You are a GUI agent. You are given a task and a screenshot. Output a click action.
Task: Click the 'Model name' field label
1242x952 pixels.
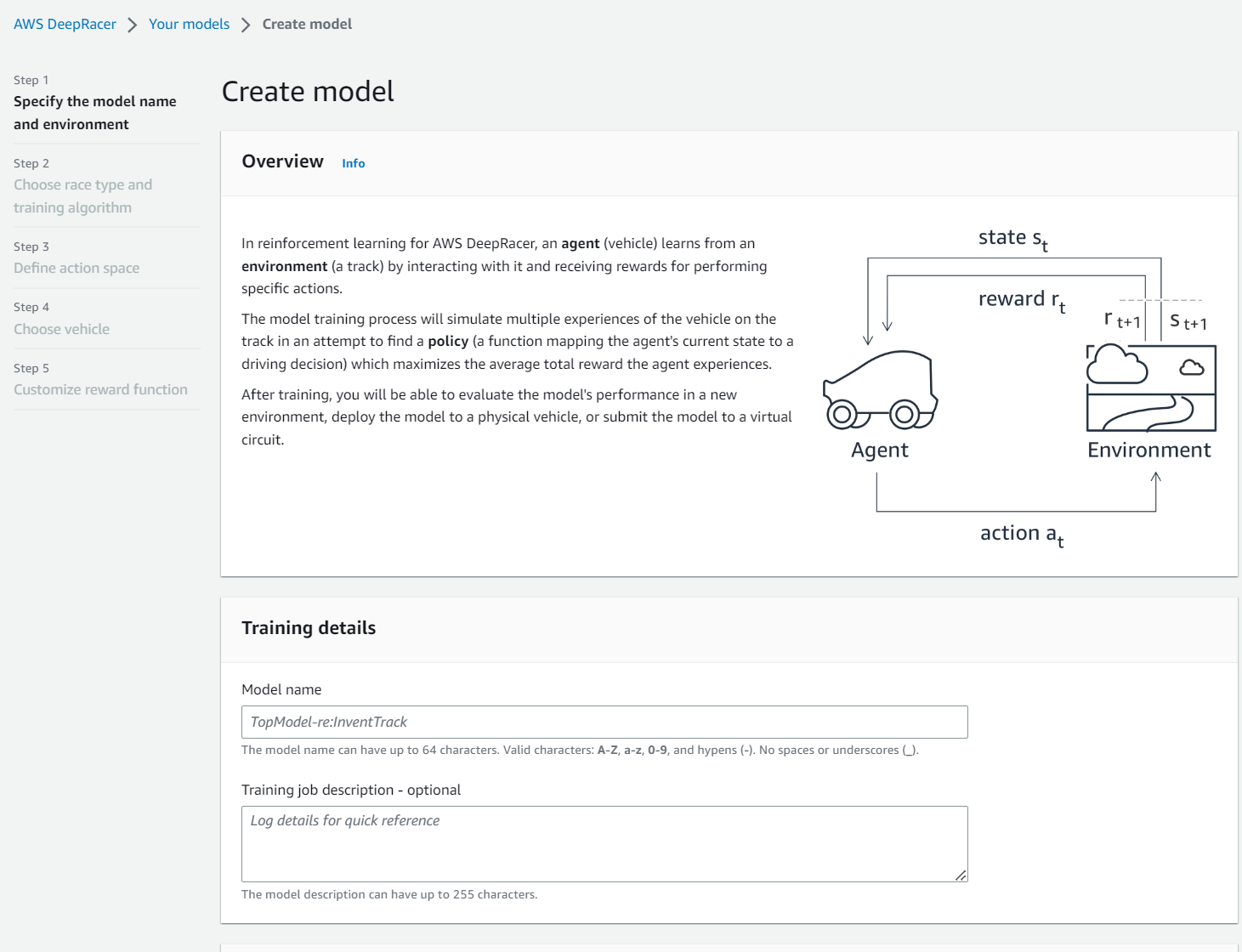pos(281,689)
